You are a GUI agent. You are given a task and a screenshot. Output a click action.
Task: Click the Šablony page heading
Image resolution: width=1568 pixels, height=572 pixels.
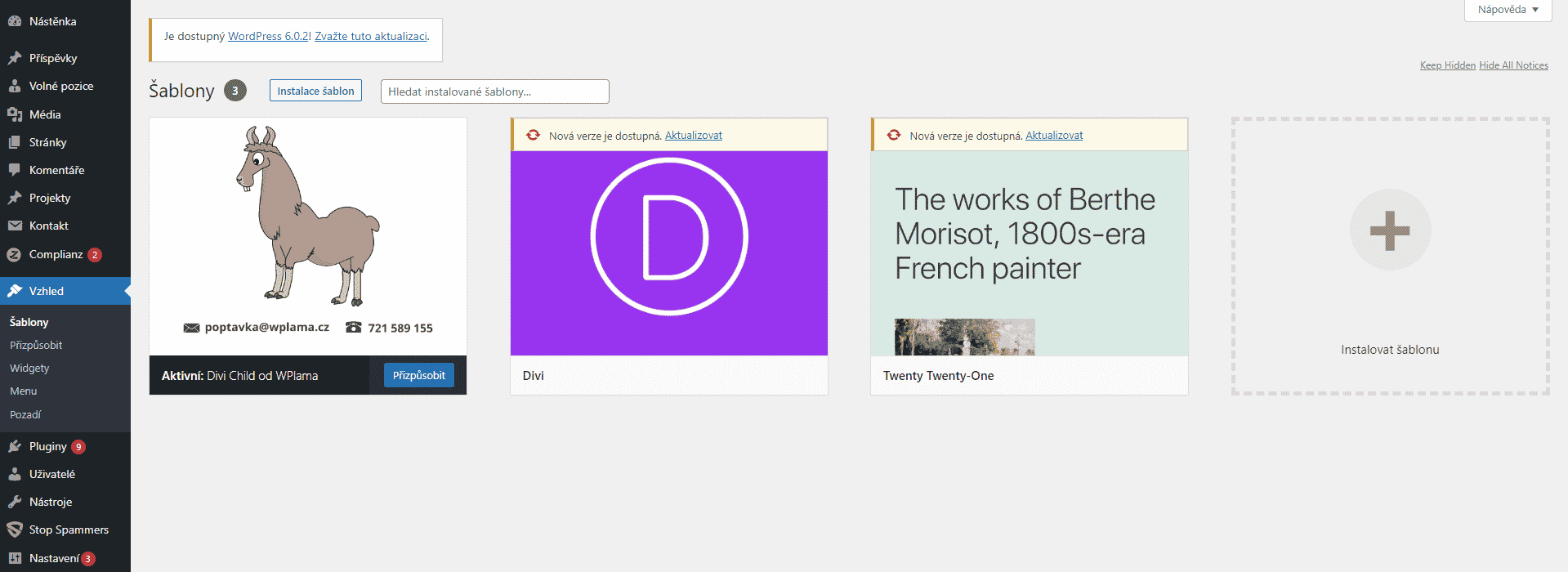click(181, 91)
